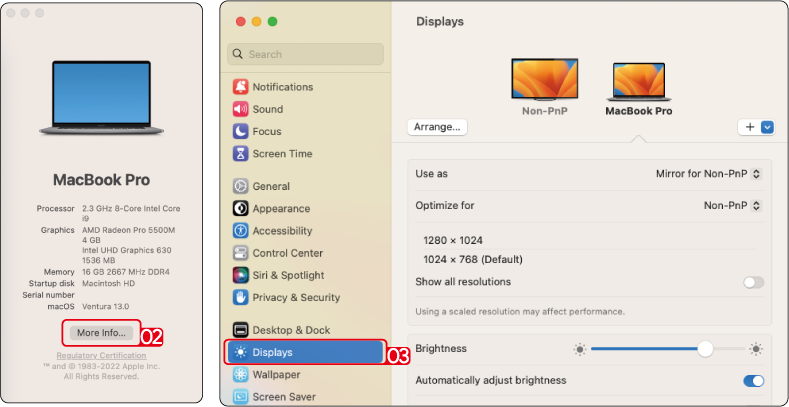
Task: Click the Notifications bell icon in sidebar
Action: point(240,87)
